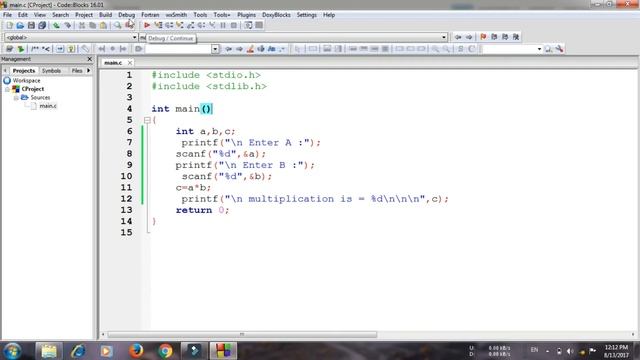This screenshot has width=640, height=360.
Task: Click the match case Aa icon
Action: tap(271, 49)
